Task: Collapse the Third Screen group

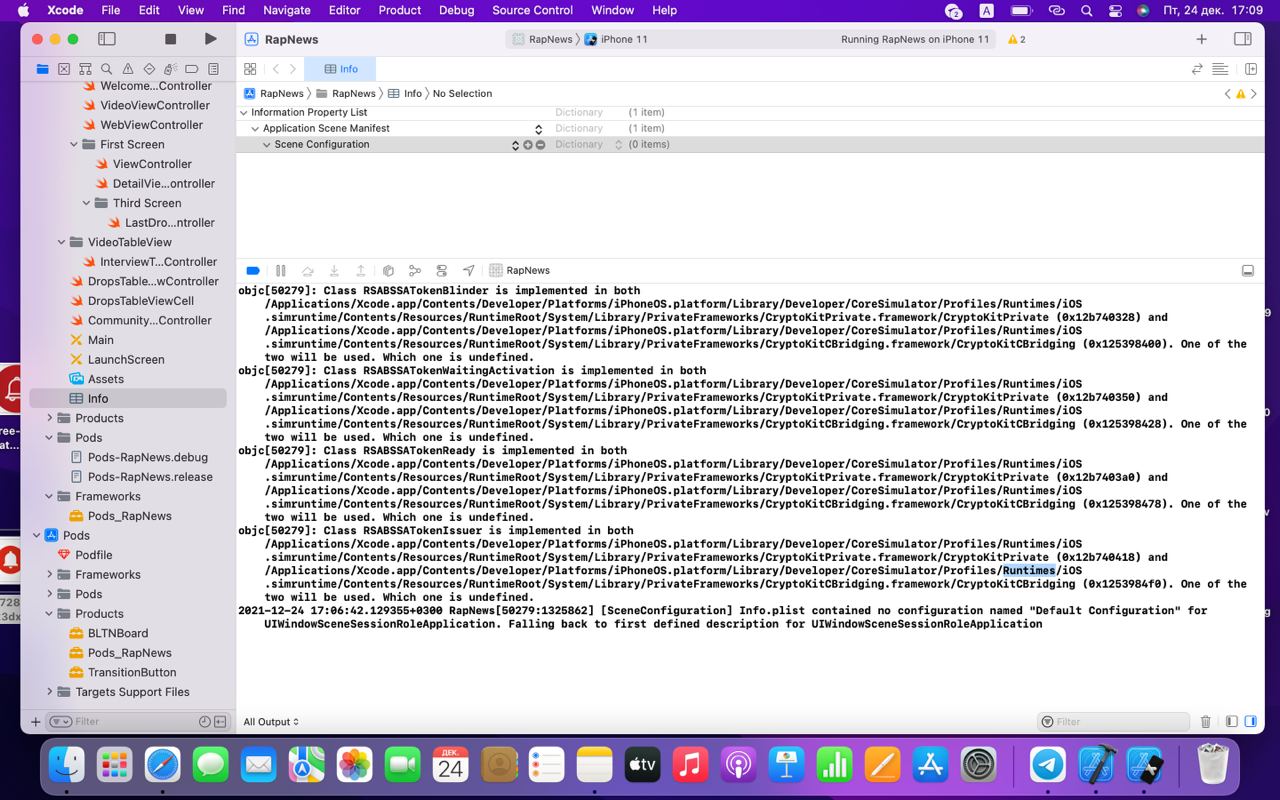Action: pos(87,203)
